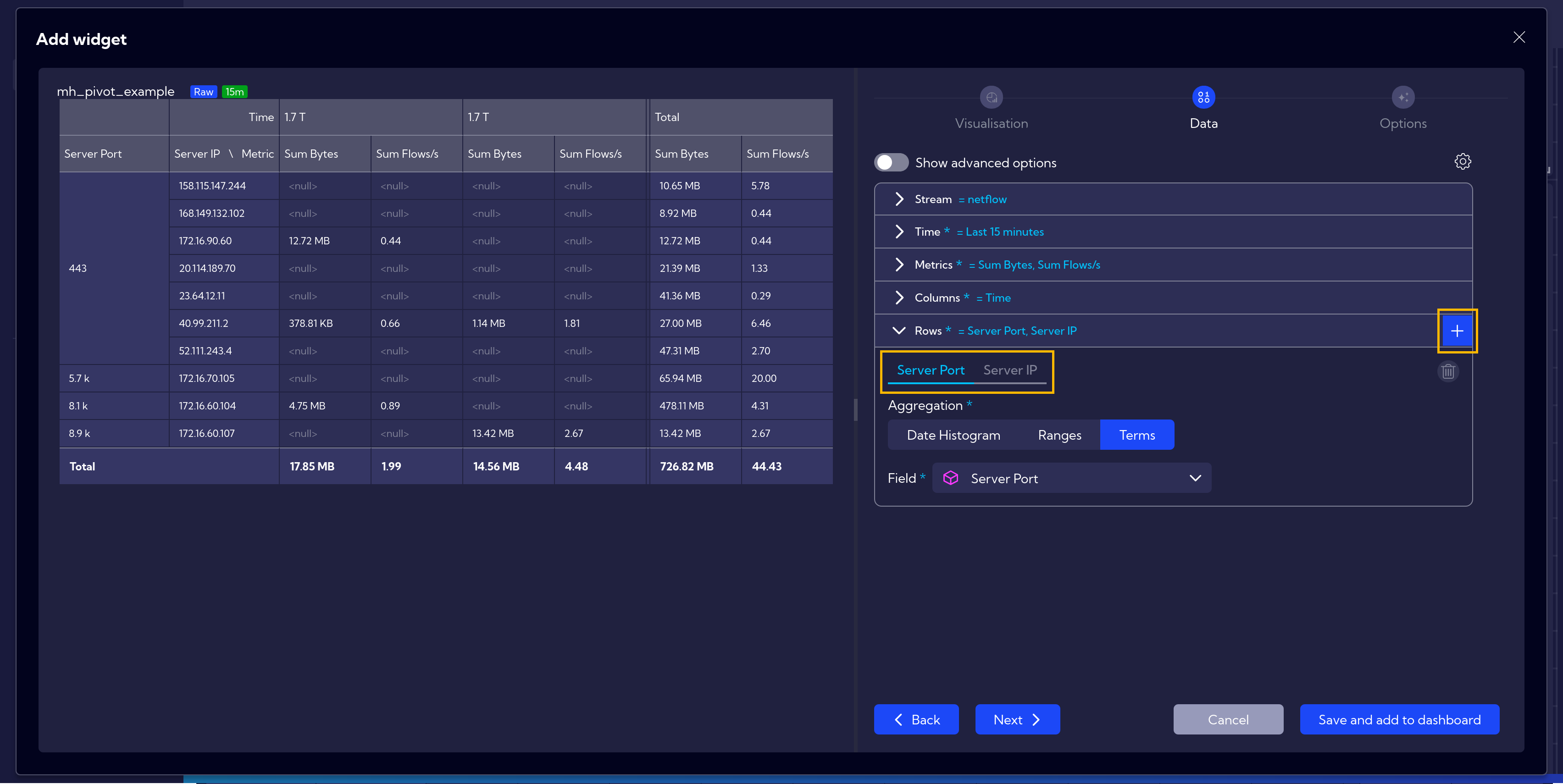Image resolution: width=1563 pixels, height=784 pixels.
Task: Add a new row with plus button
Action: (x=1457, y=331)
